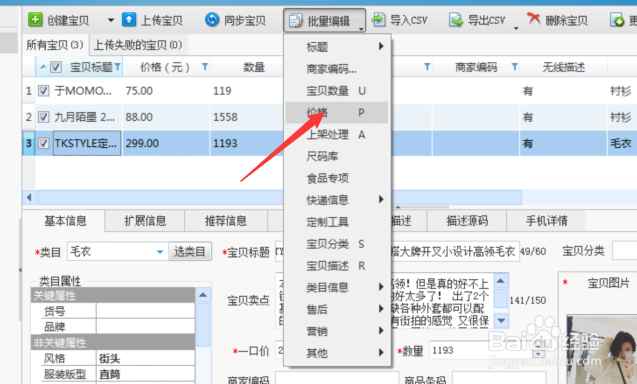Uncheck the TKSTYLE row checkbox
The image size is (637, 384).
click(x=43, y=143)
